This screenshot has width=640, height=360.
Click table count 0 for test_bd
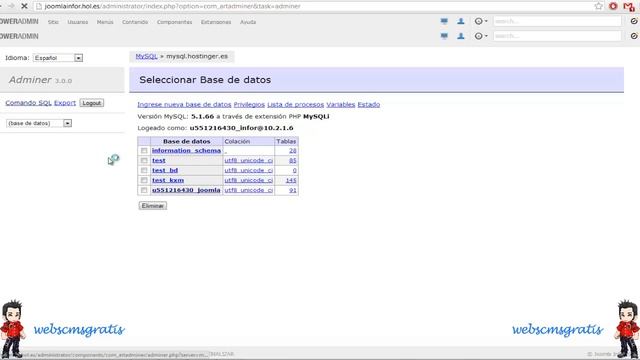pos(294,170)
